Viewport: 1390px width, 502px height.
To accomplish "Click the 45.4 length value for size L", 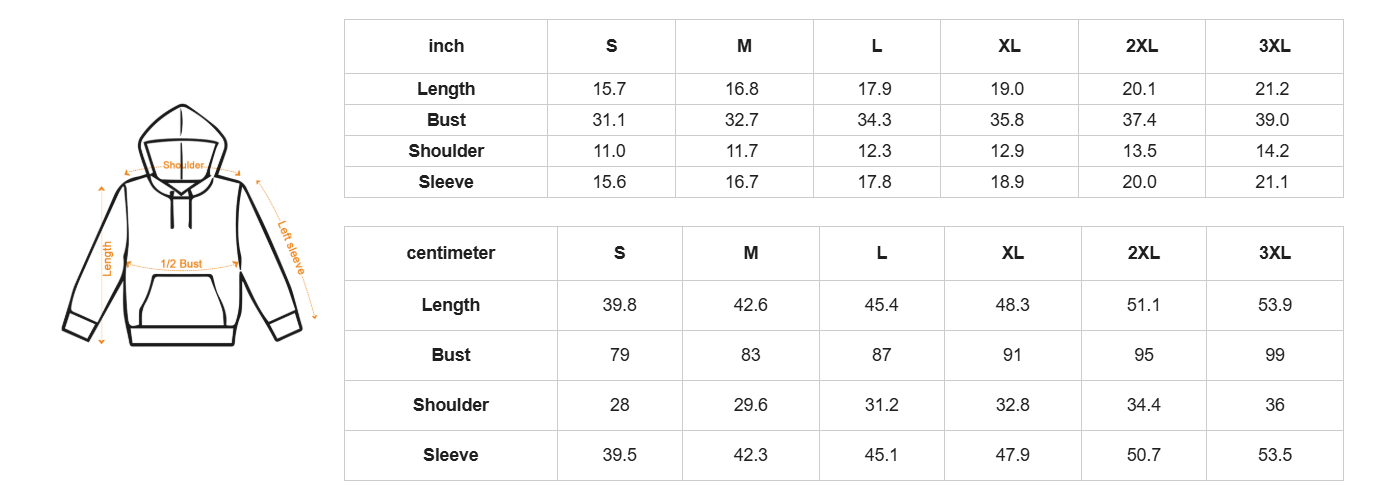I will (881, 305).
